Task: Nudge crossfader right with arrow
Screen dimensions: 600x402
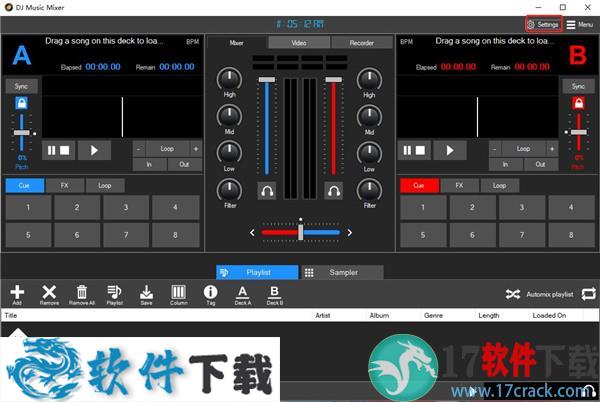Action: coord(349,233)
